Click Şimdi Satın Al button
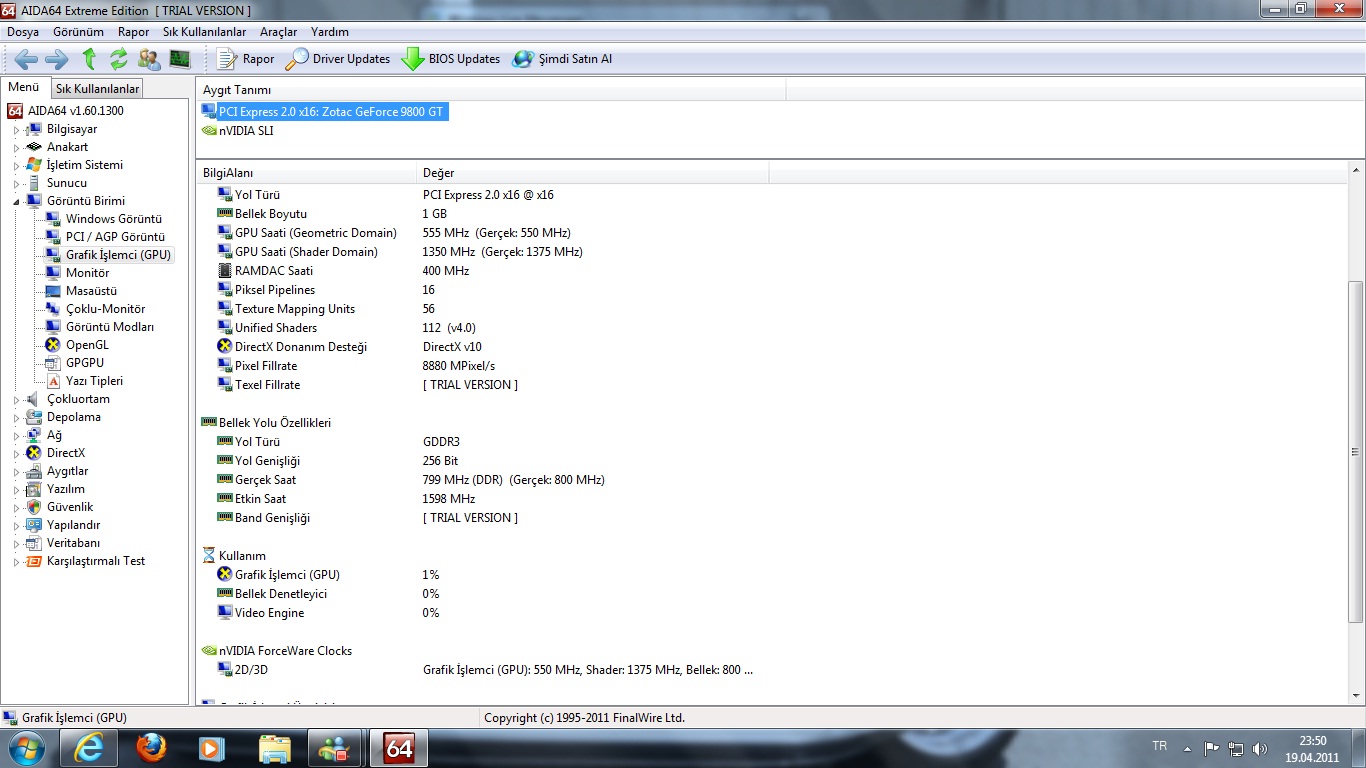 point(563,59)
